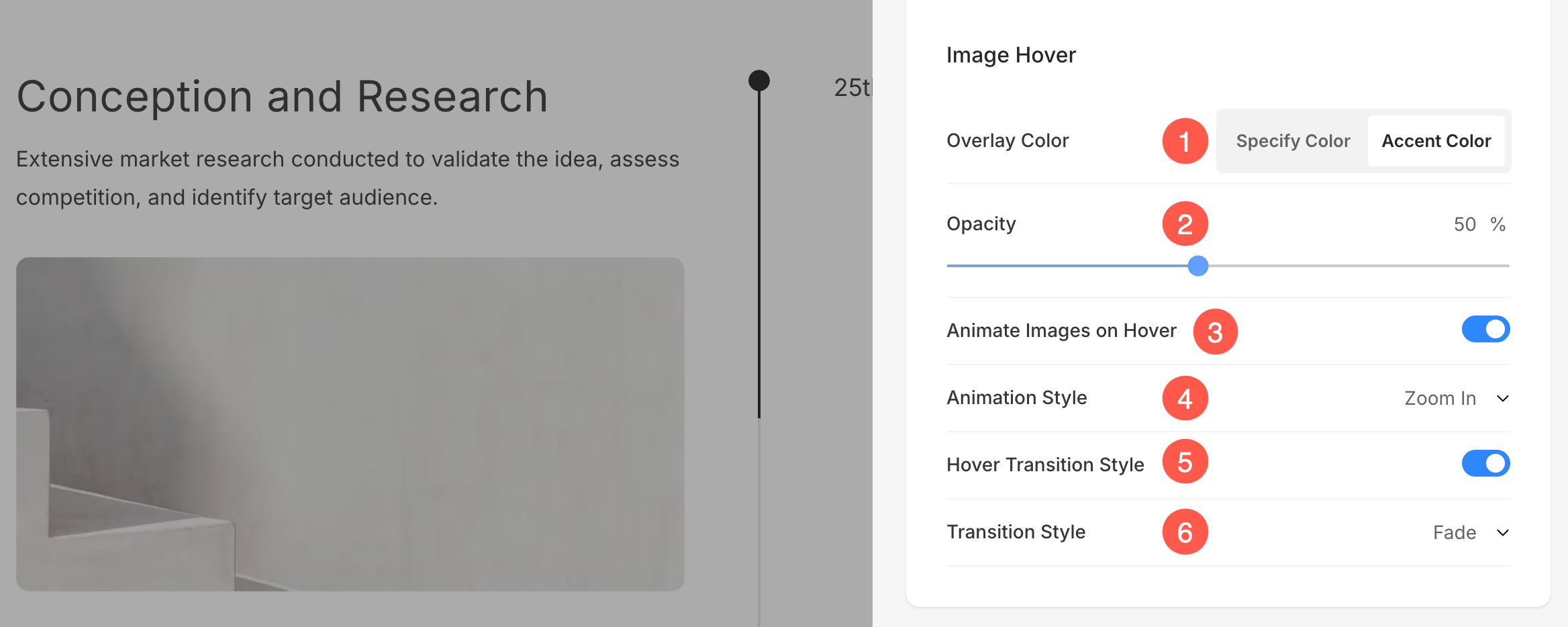Click red badge number 2
Image resolution: width=1568 pixels, height=627 pixels.
[x=1185, y=224]
